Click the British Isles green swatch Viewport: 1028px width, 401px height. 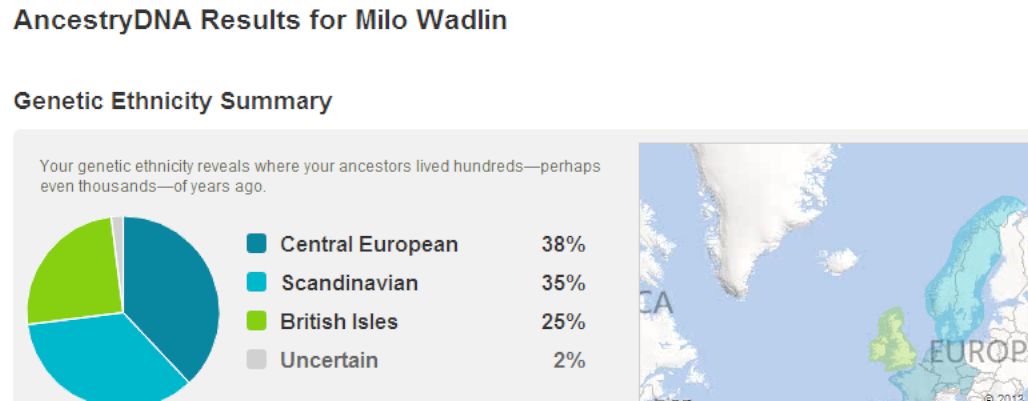coord(256,321)
